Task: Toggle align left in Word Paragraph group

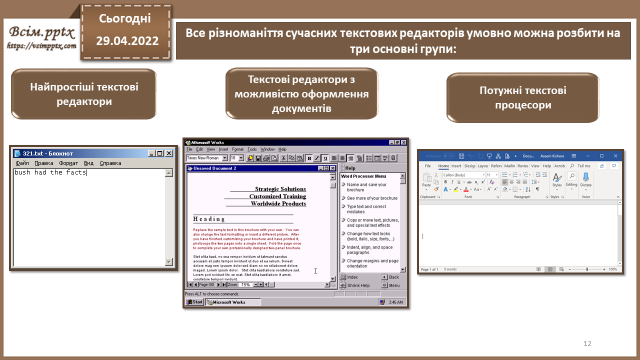Action: coord(505,182)
